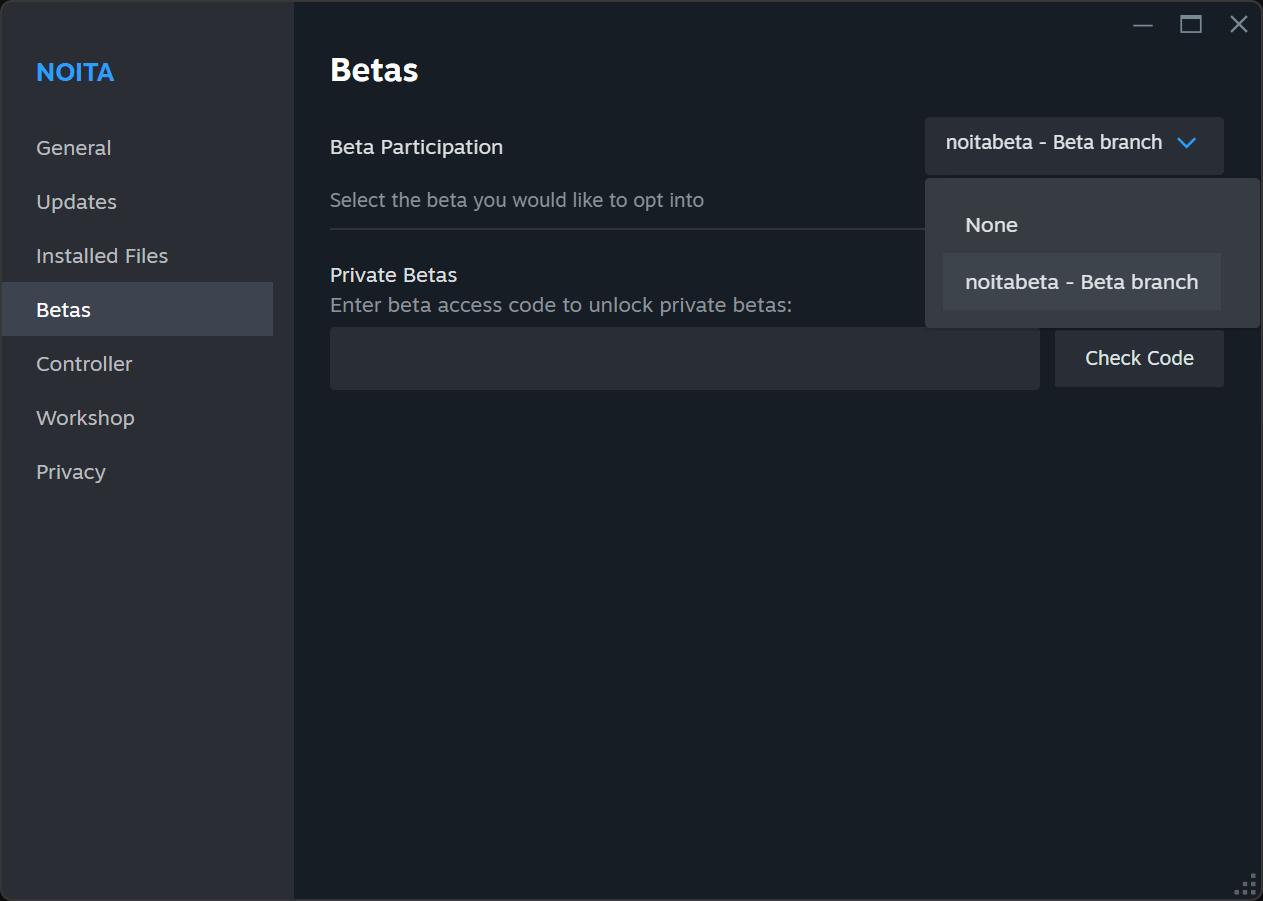Close the Noita properties window
This screenshot has width=1263, height=901.
click(1238, 23)
